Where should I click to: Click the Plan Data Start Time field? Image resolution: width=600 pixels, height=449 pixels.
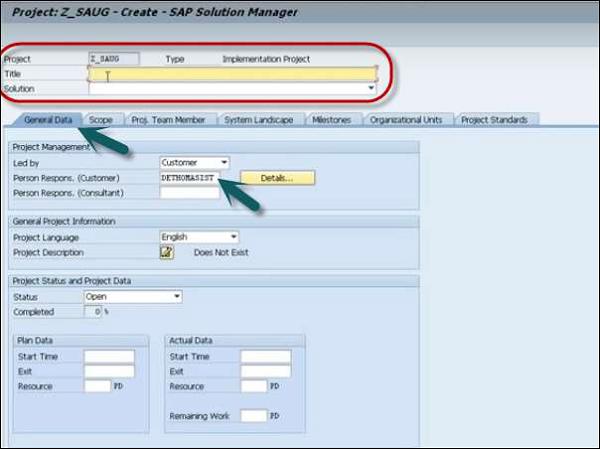click(x=109, y=356)
